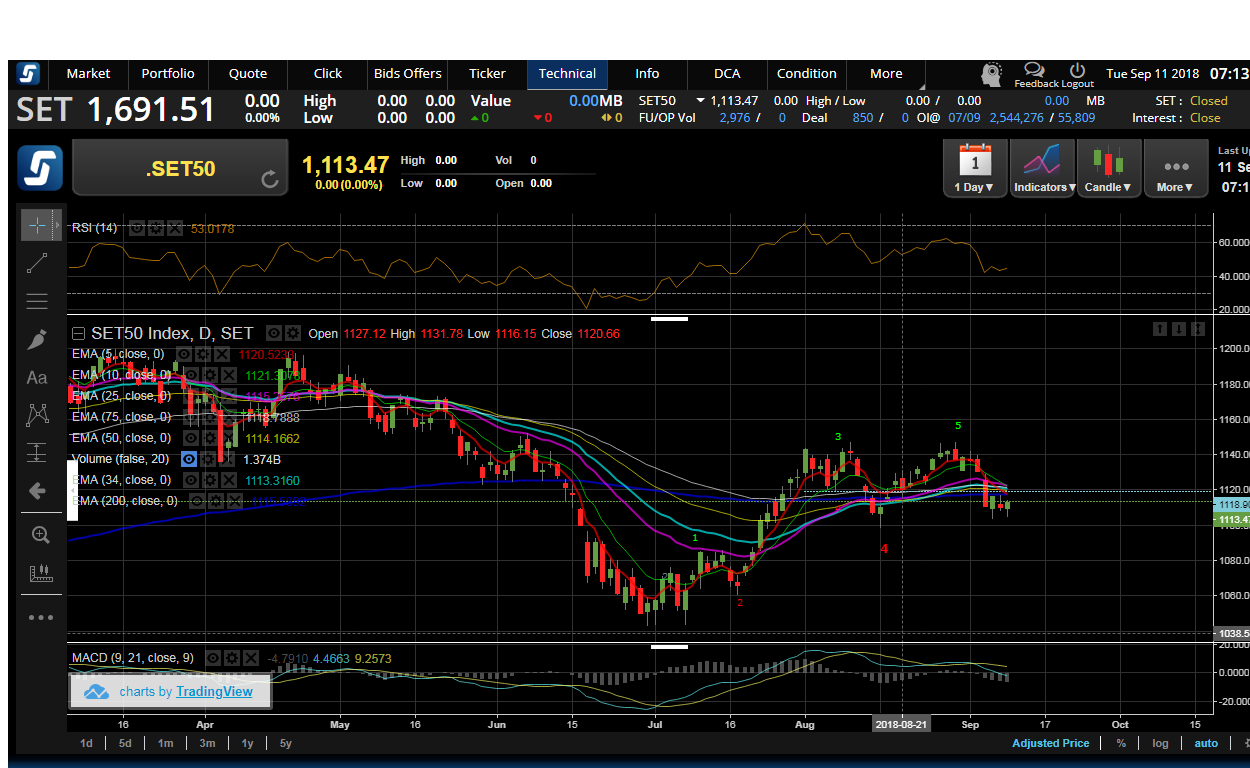Select the crosshair cursor tool
This screenshot has height=768, width=1250.
coord(37,226)
